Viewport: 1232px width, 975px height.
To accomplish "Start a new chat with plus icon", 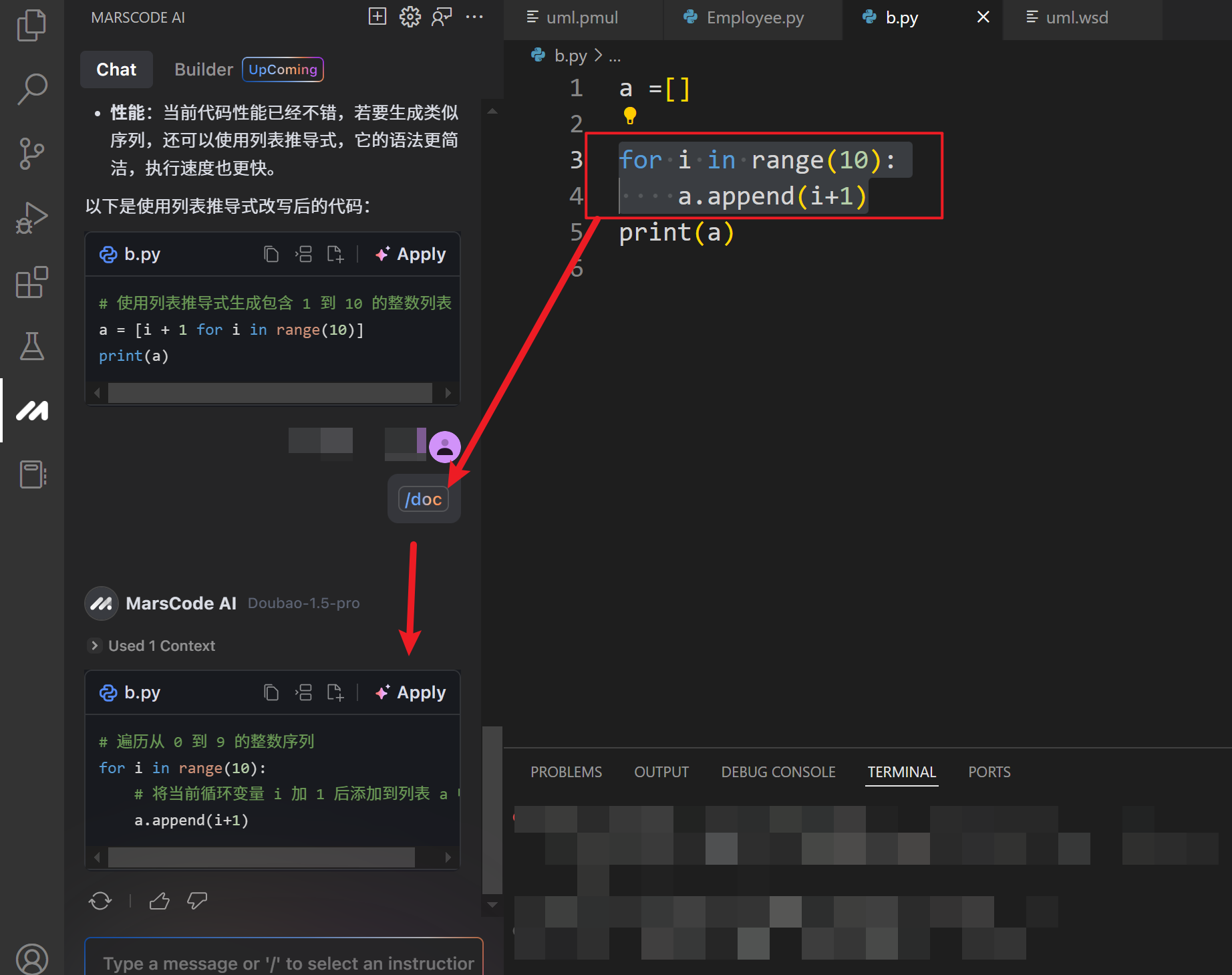I will point(377,17).
